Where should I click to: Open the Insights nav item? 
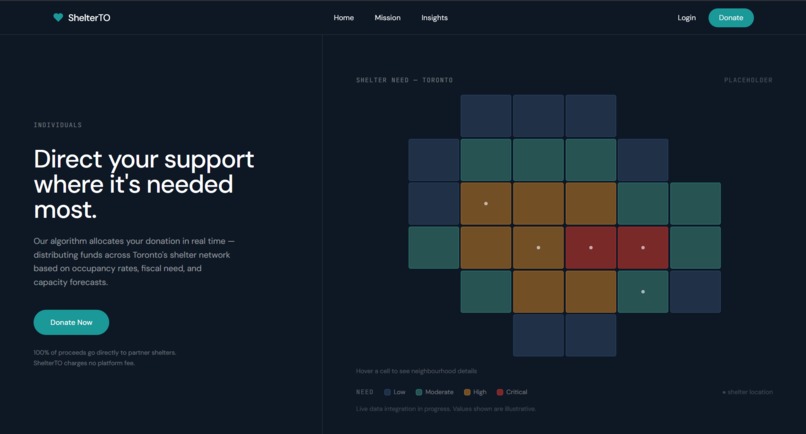[434, 17]
